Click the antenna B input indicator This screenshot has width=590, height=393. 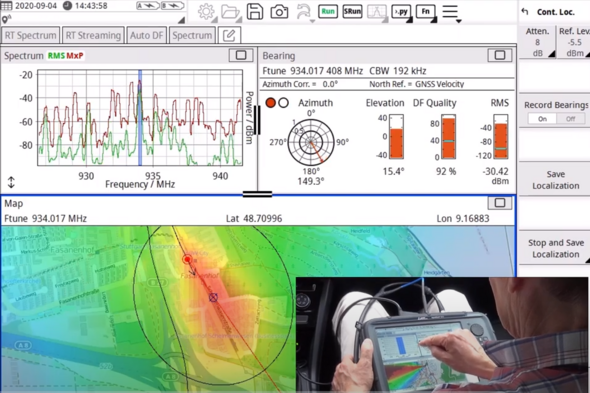tap(173, 6)
